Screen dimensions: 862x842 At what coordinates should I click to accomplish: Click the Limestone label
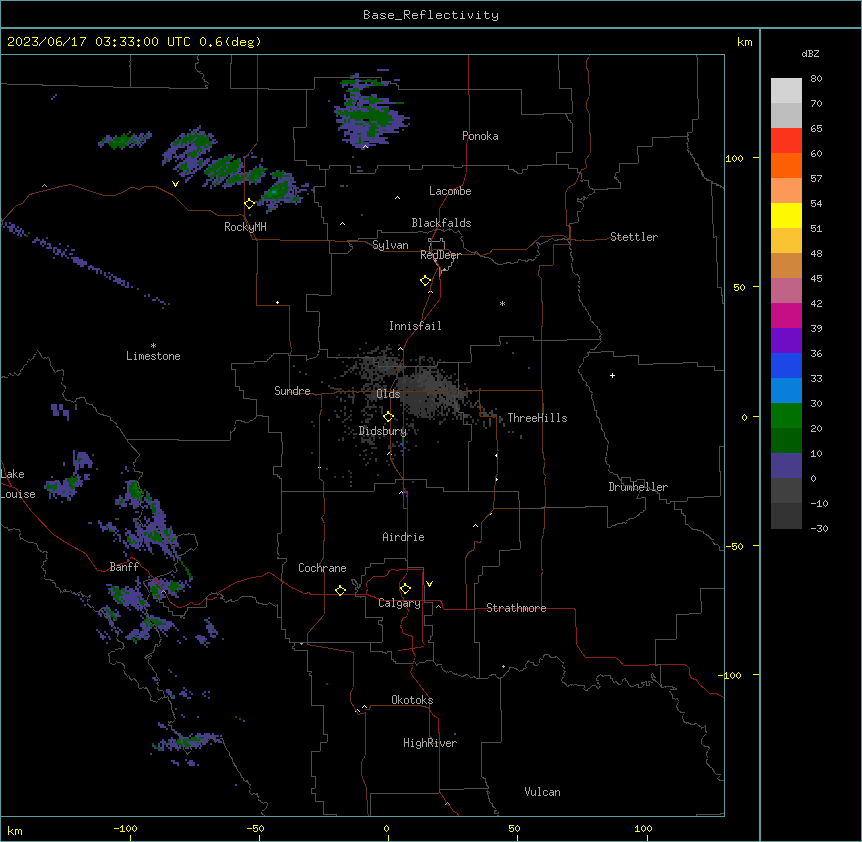click(x=153, y=356)
